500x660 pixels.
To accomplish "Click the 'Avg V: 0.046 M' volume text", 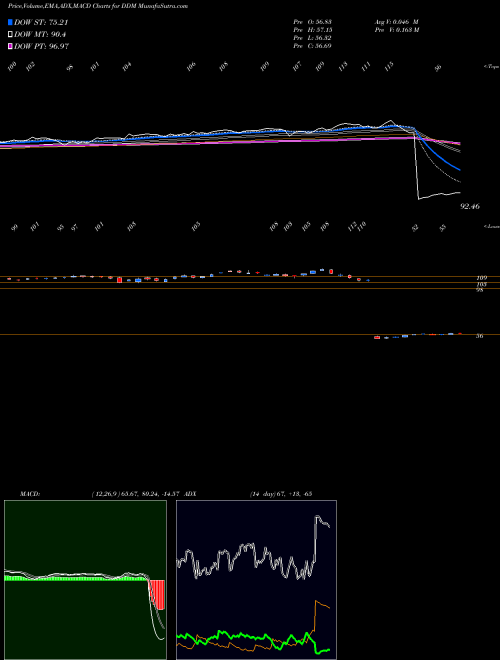I will [396, 21].
